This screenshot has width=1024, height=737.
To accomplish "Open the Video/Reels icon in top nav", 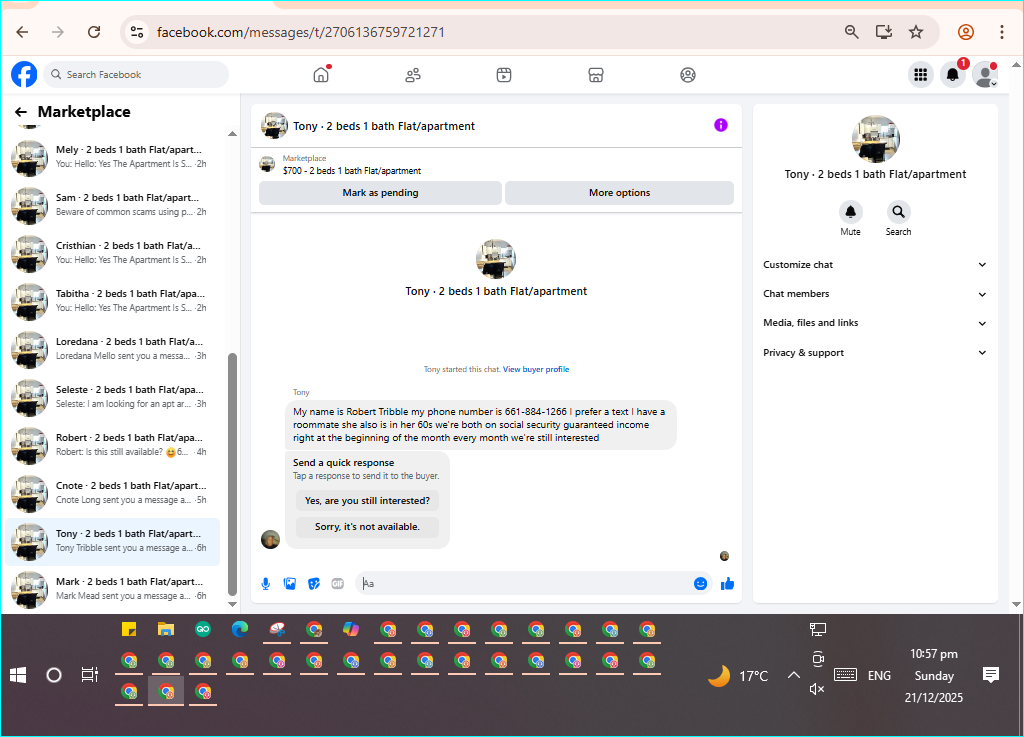I will click(504, 75).
